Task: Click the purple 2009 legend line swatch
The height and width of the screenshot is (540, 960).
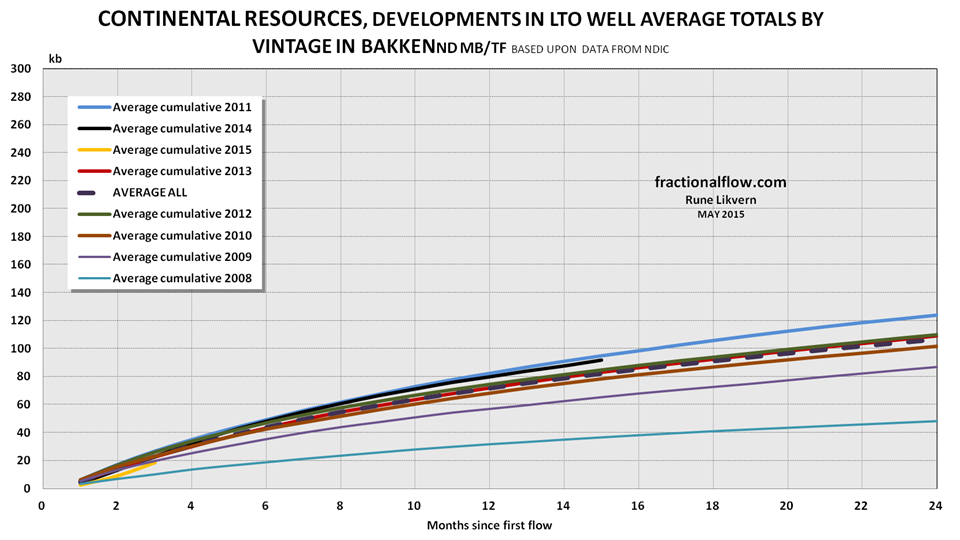Action: pyautogui.click(x=91, y=257)
